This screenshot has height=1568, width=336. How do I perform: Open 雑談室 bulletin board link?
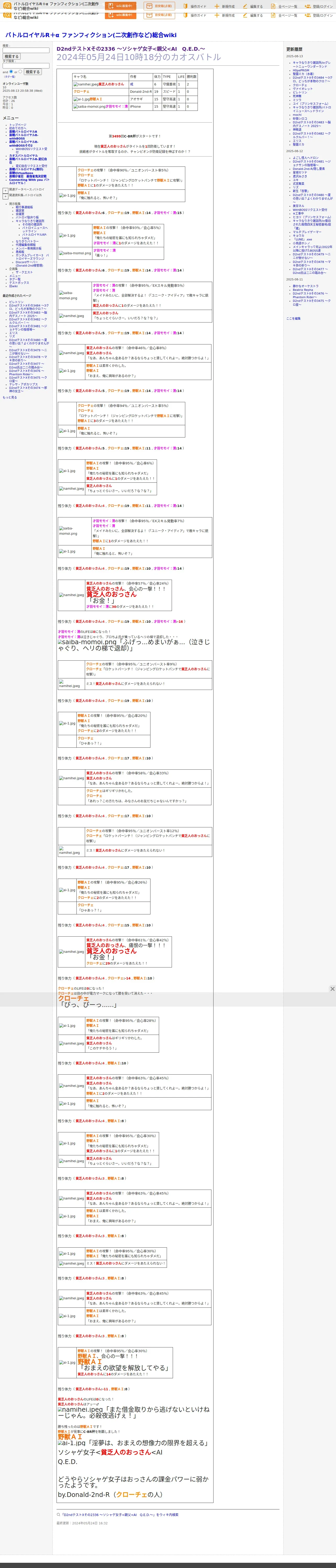[x=20, y=211]
